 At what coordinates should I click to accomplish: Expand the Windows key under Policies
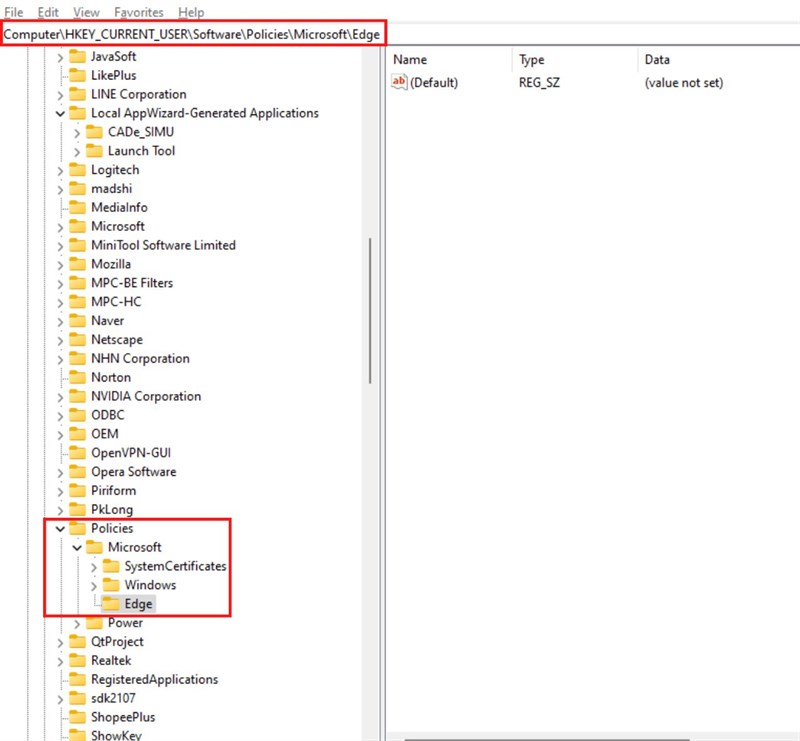tap(94, 586)
